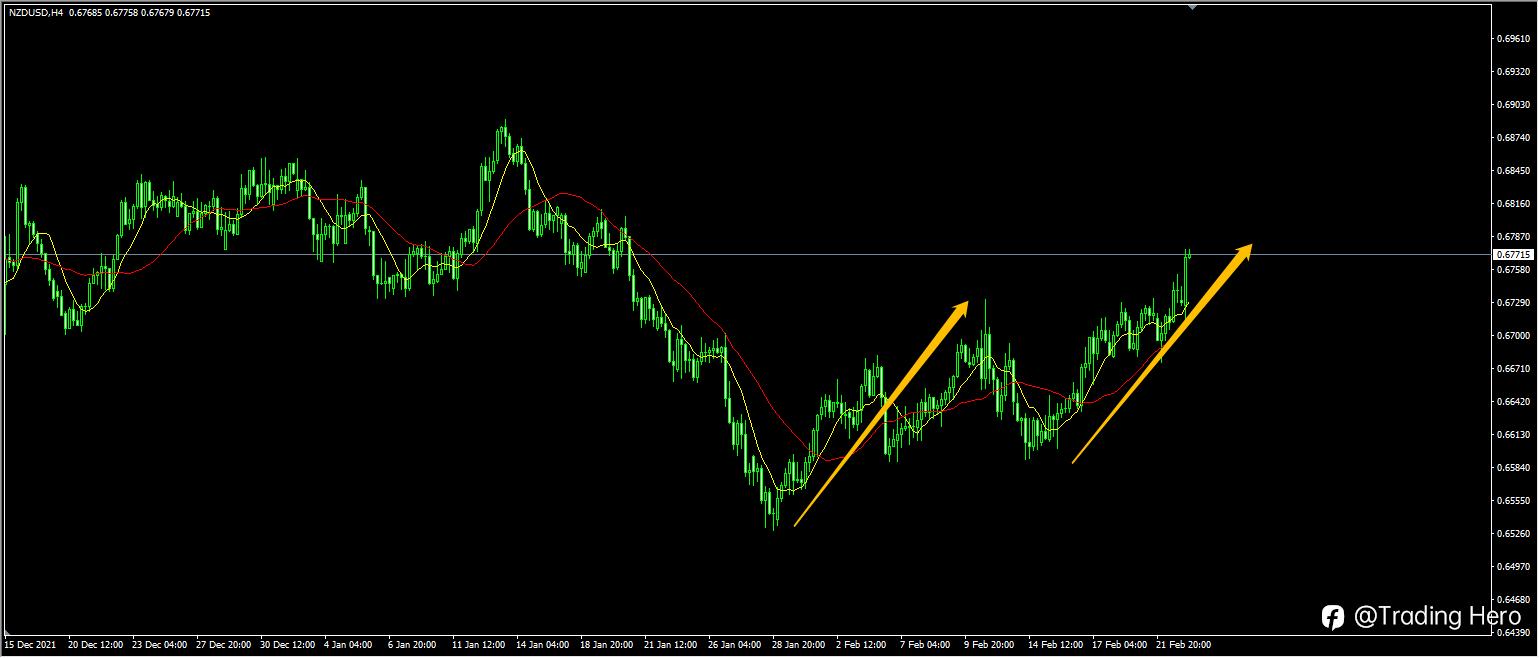Screen dimensions: 1539x658
Task: Click the 14 Jan 04:00 time label
Action: (x=543, y=645)
